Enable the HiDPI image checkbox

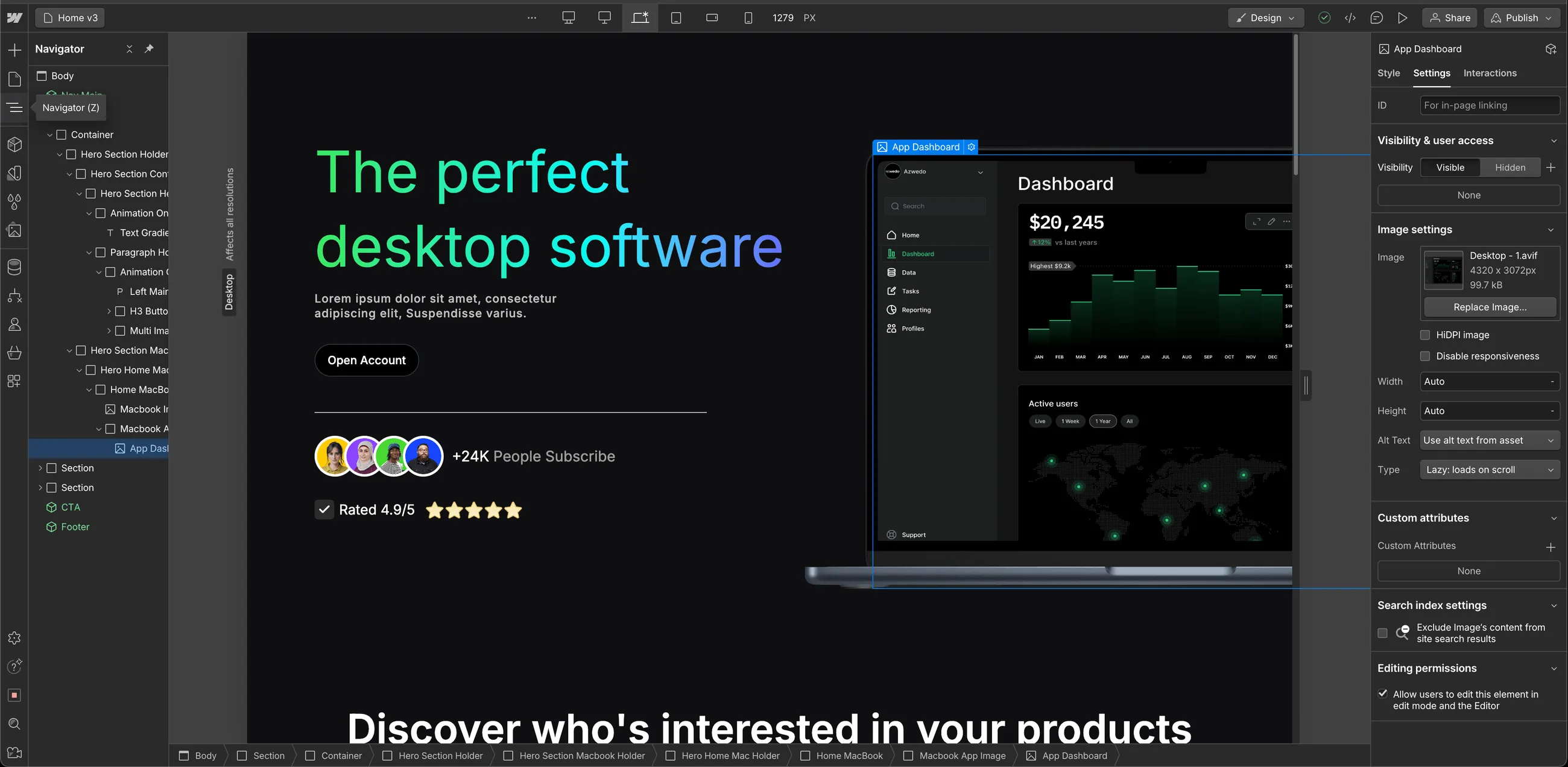[1425, 335]
